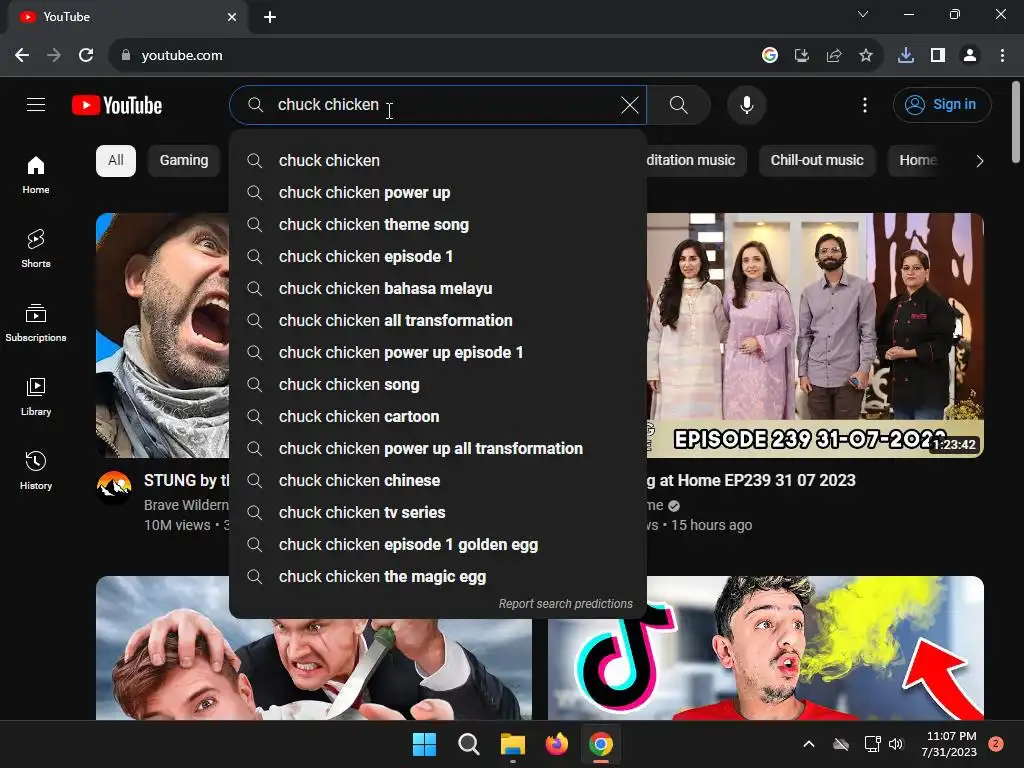Choose suggestion "chuck chicken song"
Viewport: 1024px width, 768px height.
tap(438, 385)
